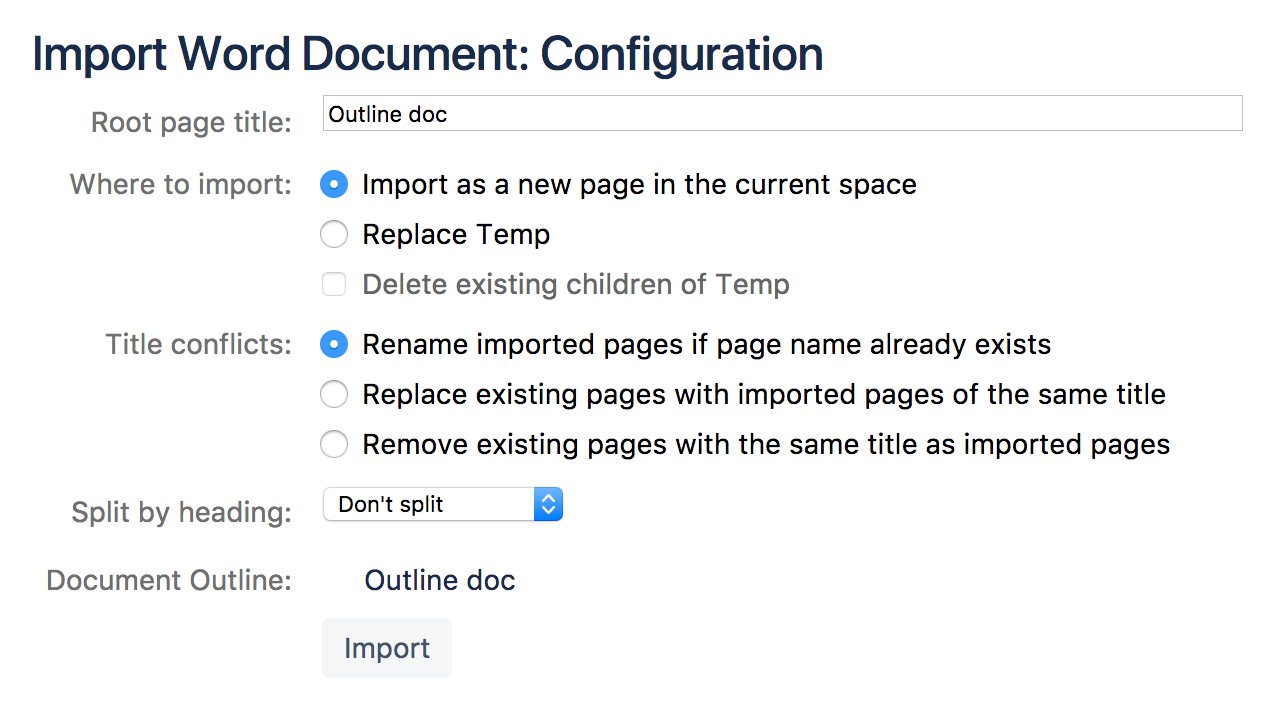This screenshot has width=1268, height=722.
Task: Click the Split by heading label
Action: click(x=181, y=513)
